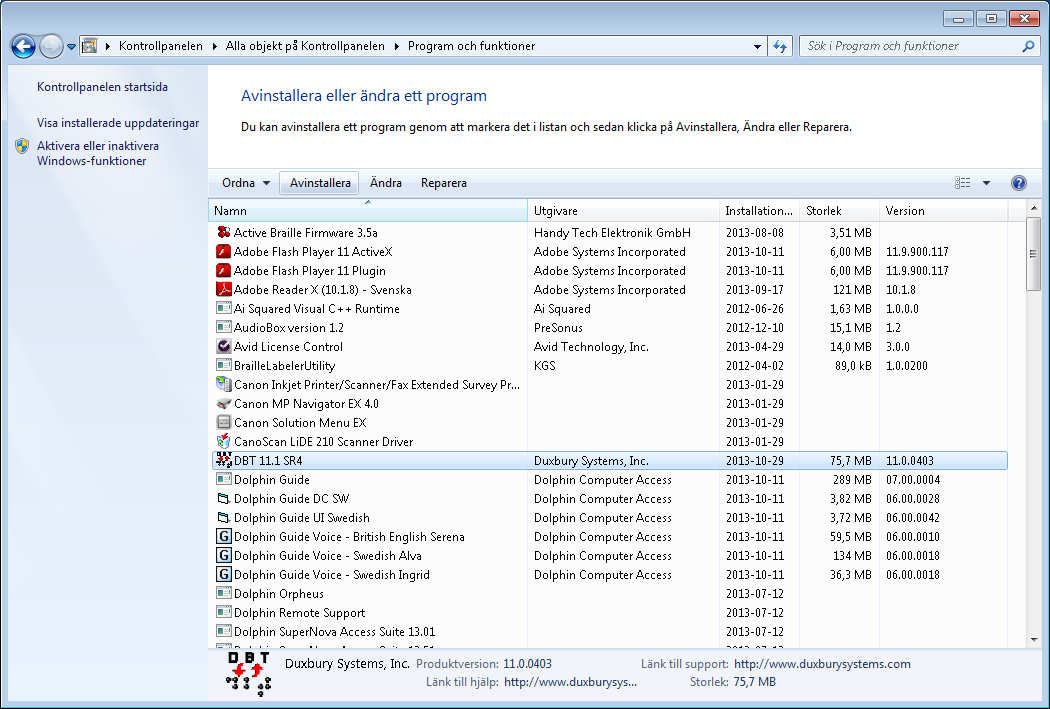Click the large DBT logo in details pane

[x=248, y=673]
